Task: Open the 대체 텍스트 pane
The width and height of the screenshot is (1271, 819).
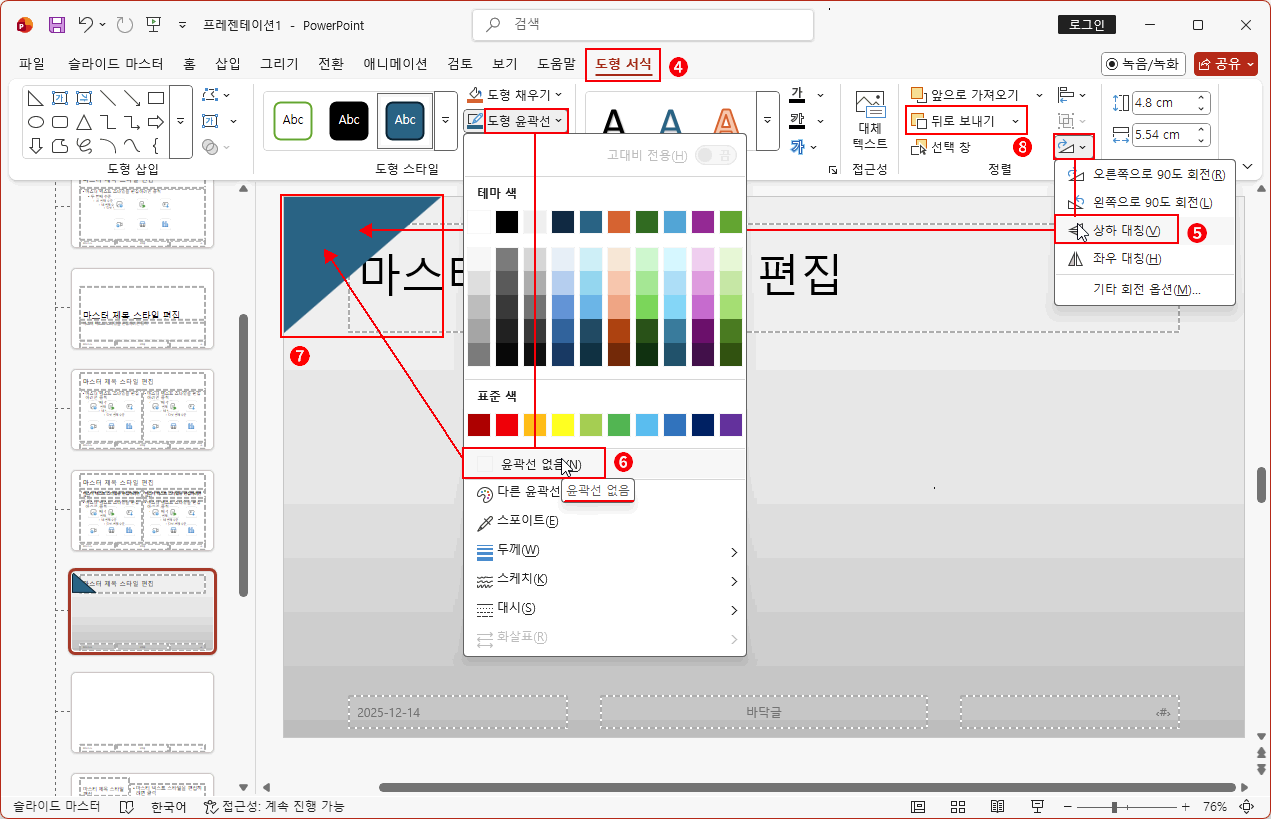Action: click(870, 118)
